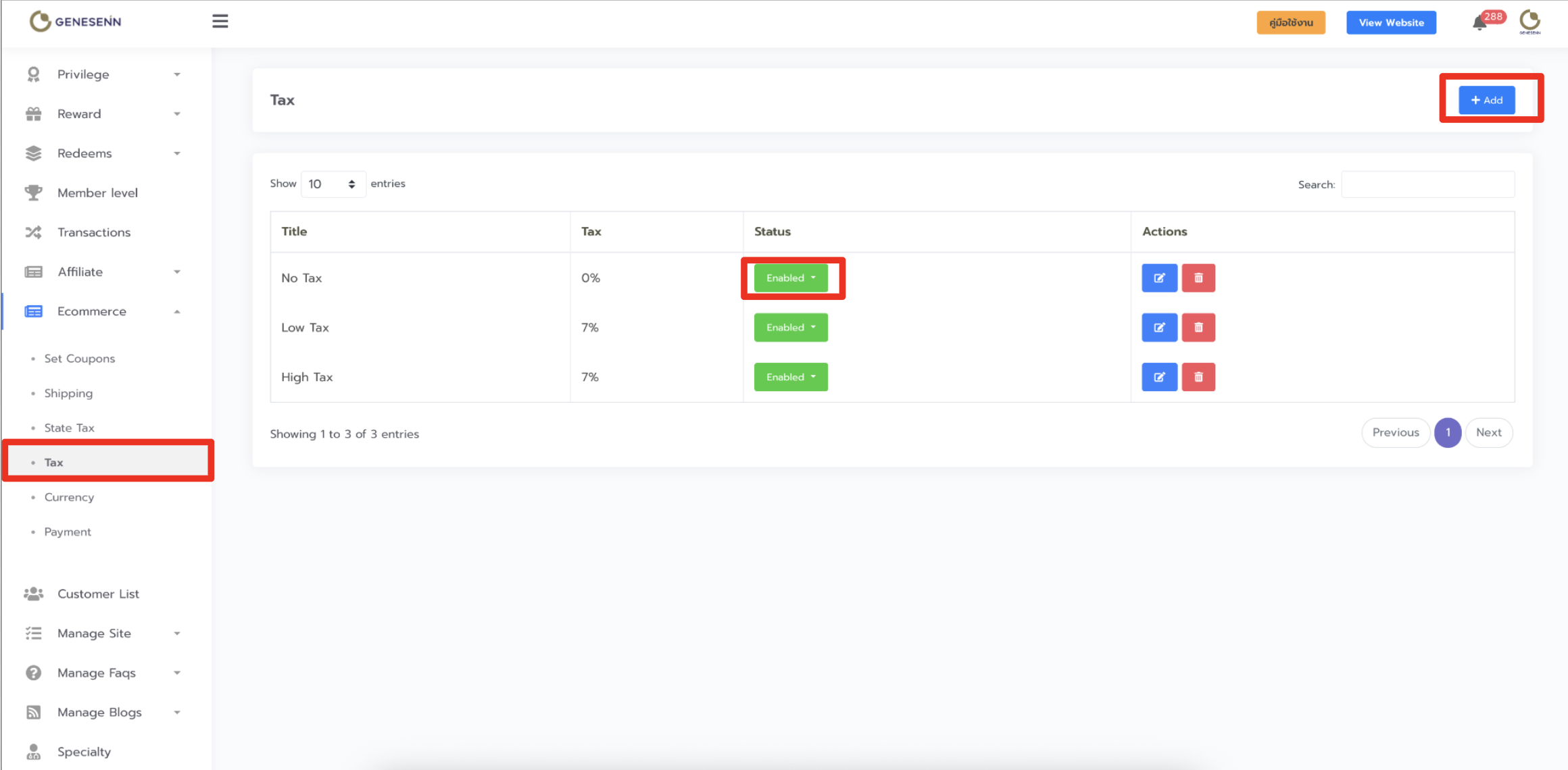Image resolution: width=1568 pixels, height=770 pixels.
Task: Expand the Privilege sidebar menu
Action: click(x=101, y=74)
